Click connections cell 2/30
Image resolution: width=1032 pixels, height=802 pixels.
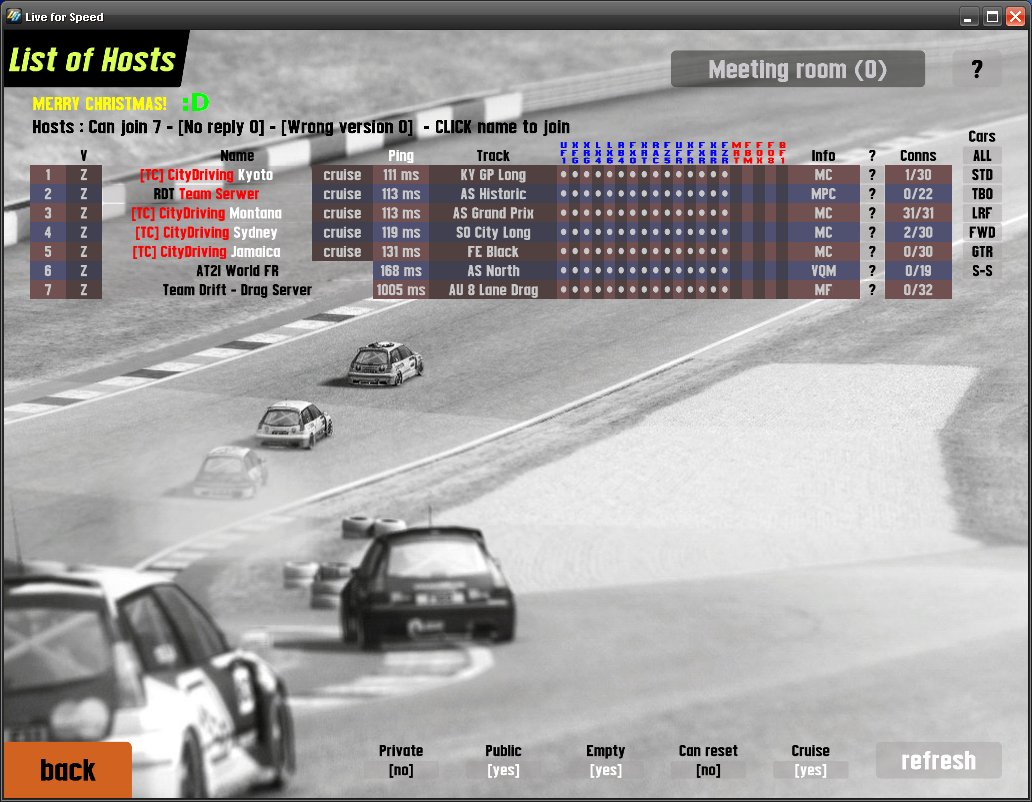pyautogui.click(x=918, y=232)
